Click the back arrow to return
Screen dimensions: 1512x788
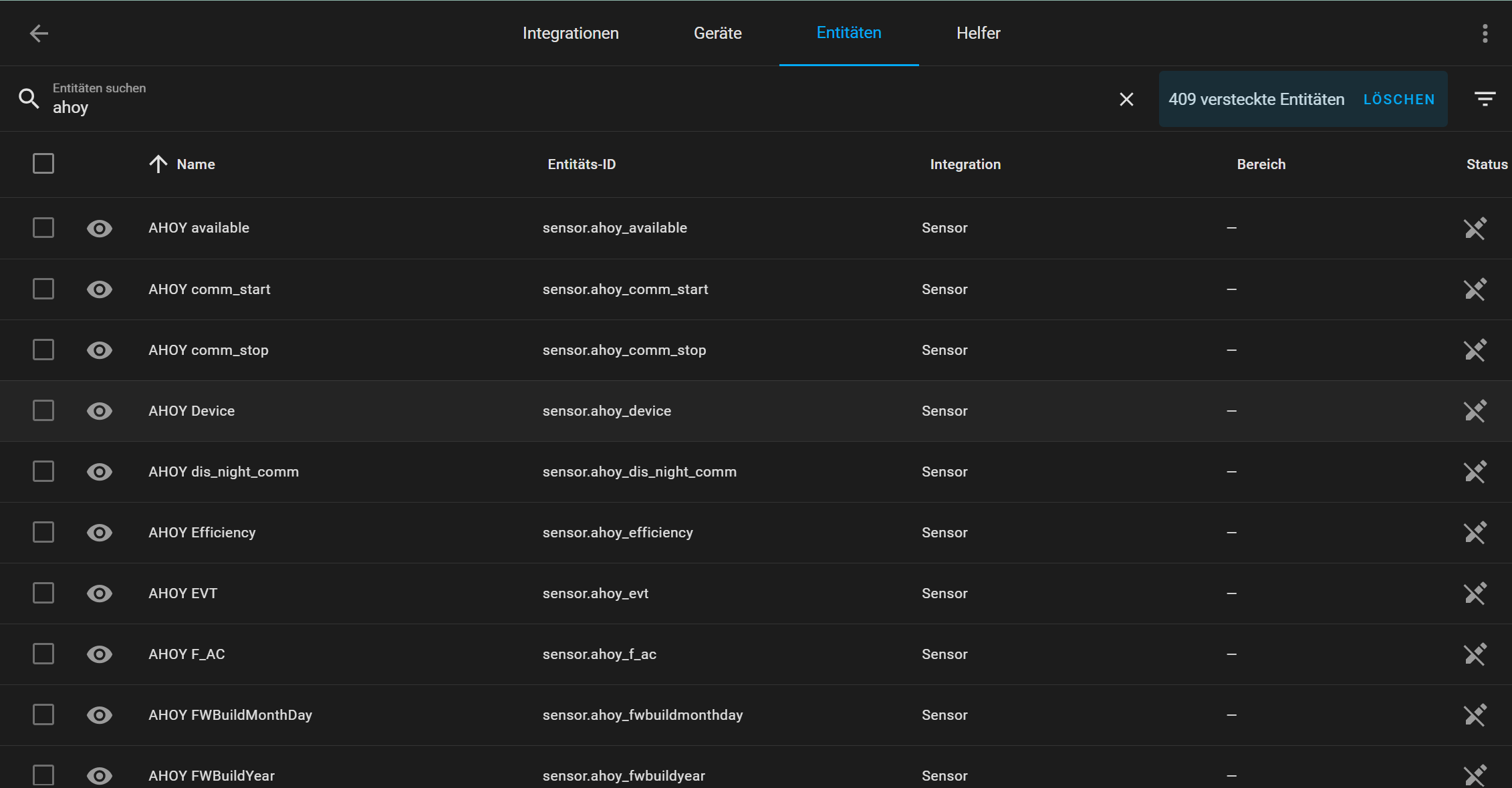(x=39, y=33)
